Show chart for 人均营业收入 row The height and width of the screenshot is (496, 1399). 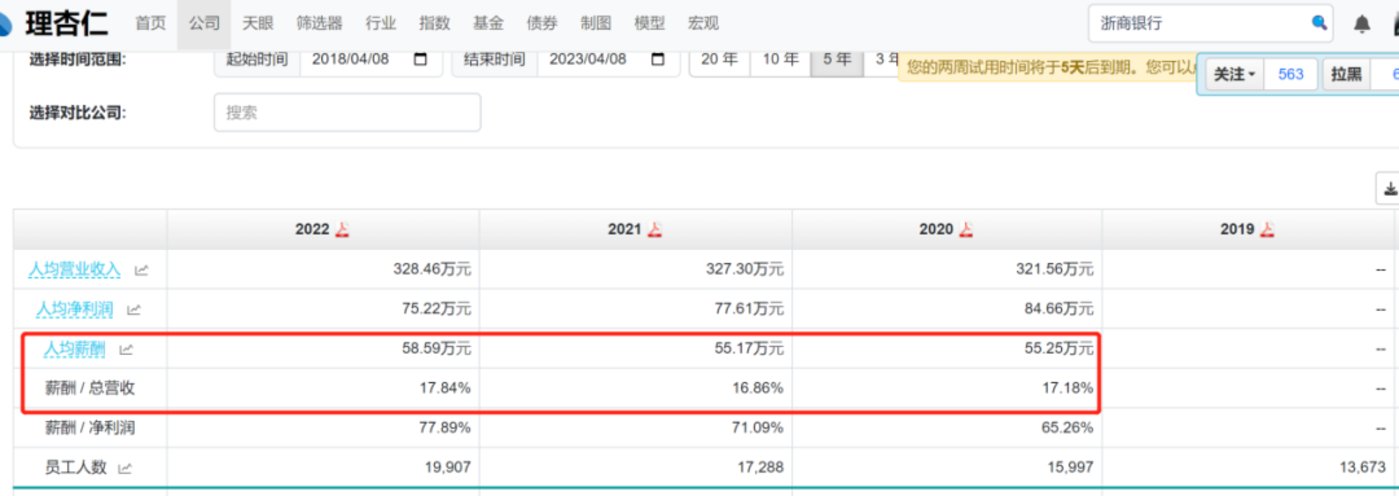pyautogui.click(x=141, y=270)
